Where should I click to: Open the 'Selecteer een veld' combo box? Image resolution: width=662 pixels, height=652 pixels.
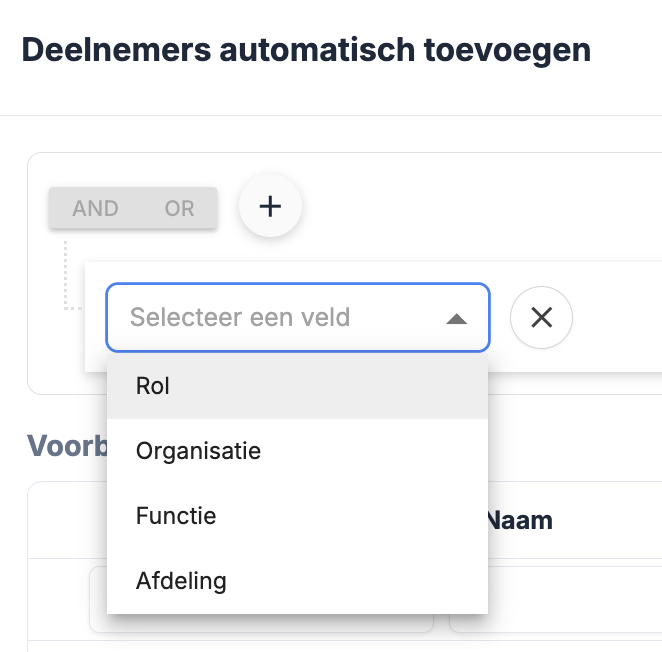297,318
